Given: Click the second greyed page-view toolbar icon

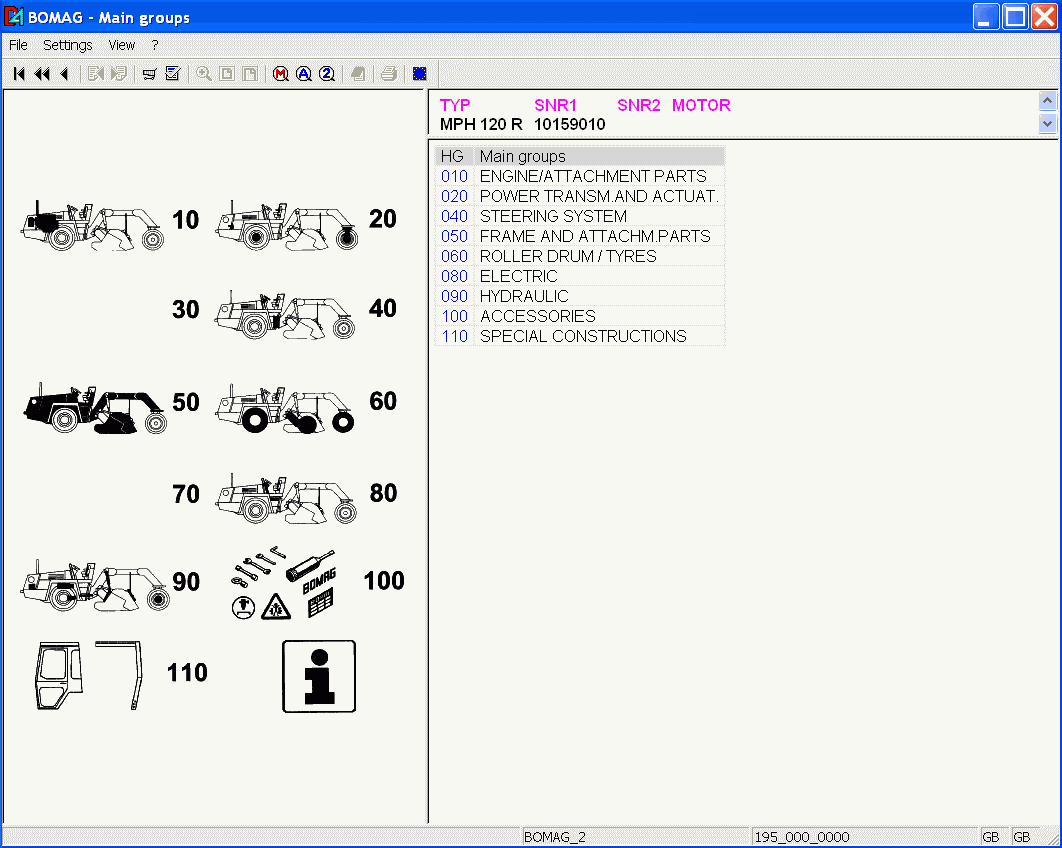Looking at the screenshot, I should pyautogui.click(x=250, y=74).
